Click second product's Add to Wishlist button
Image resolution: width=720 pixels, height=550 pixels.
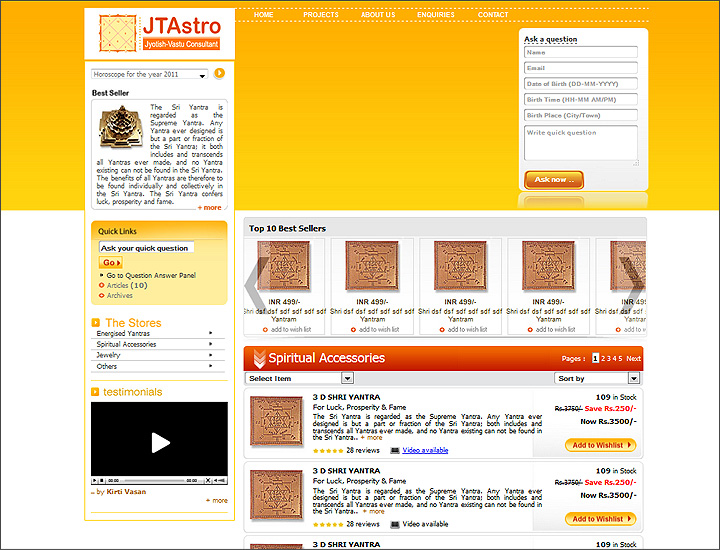601,519
